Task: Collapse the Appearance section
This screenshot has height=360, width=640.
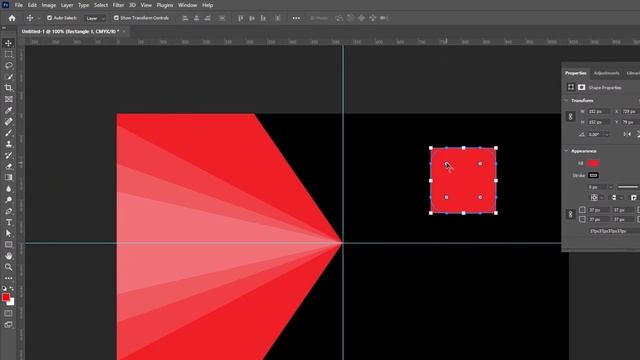Action: click(566, 151)
